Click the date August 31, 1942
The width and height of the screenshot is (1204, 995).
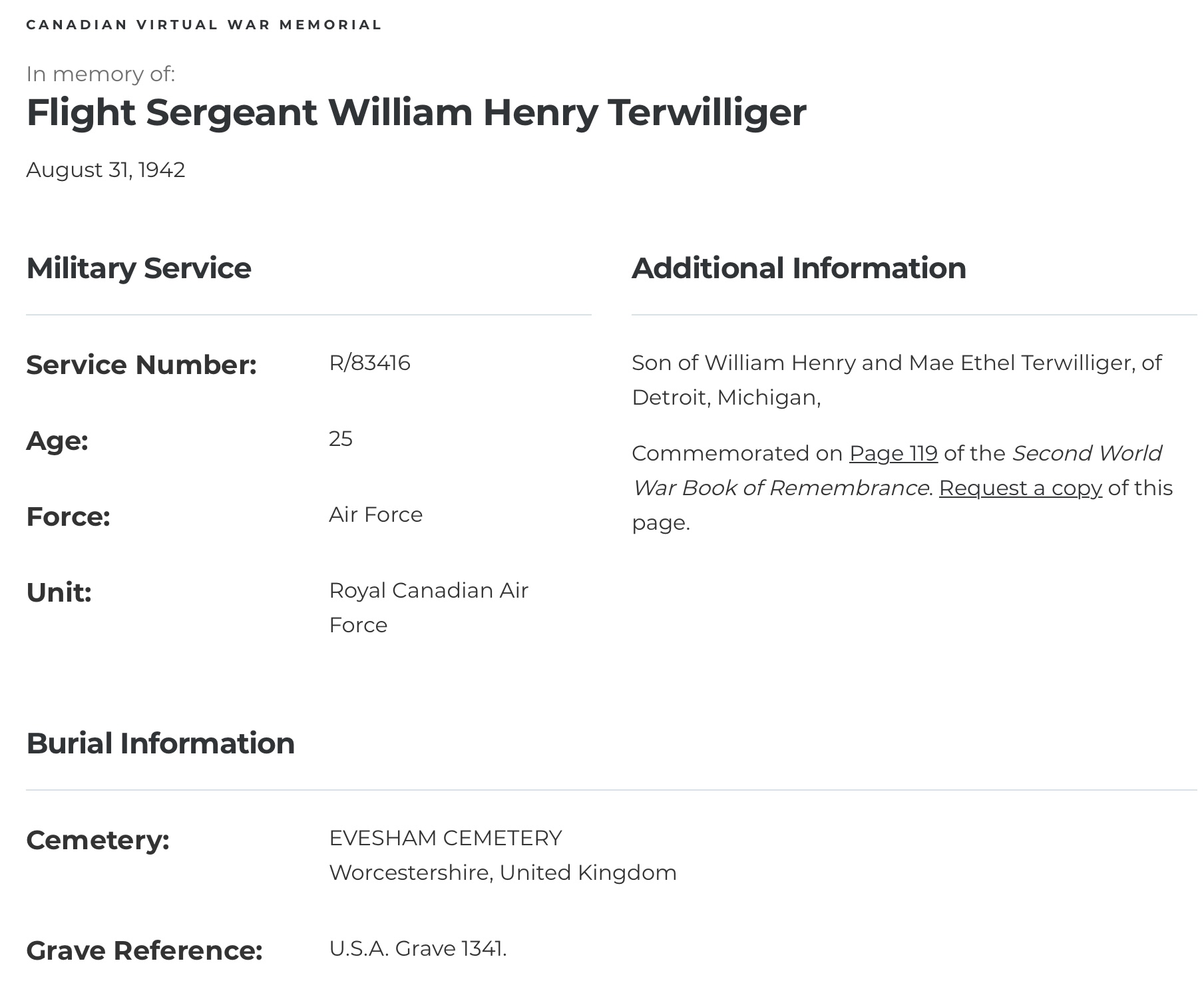tap(105, 170)
